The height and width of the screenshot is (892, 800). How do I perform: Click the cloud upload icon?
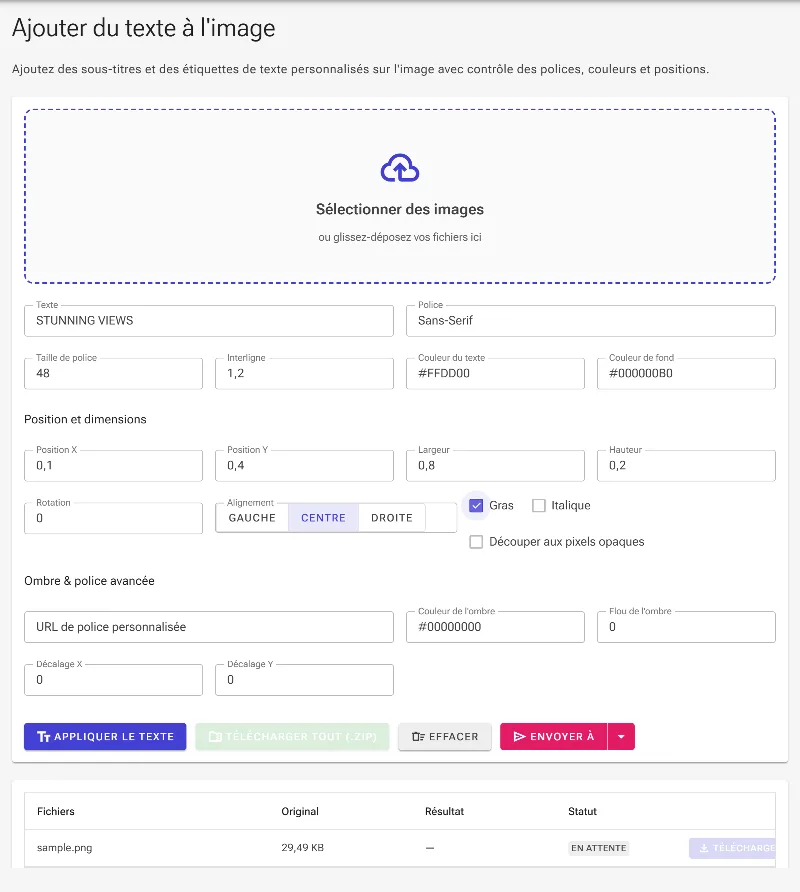399,168
